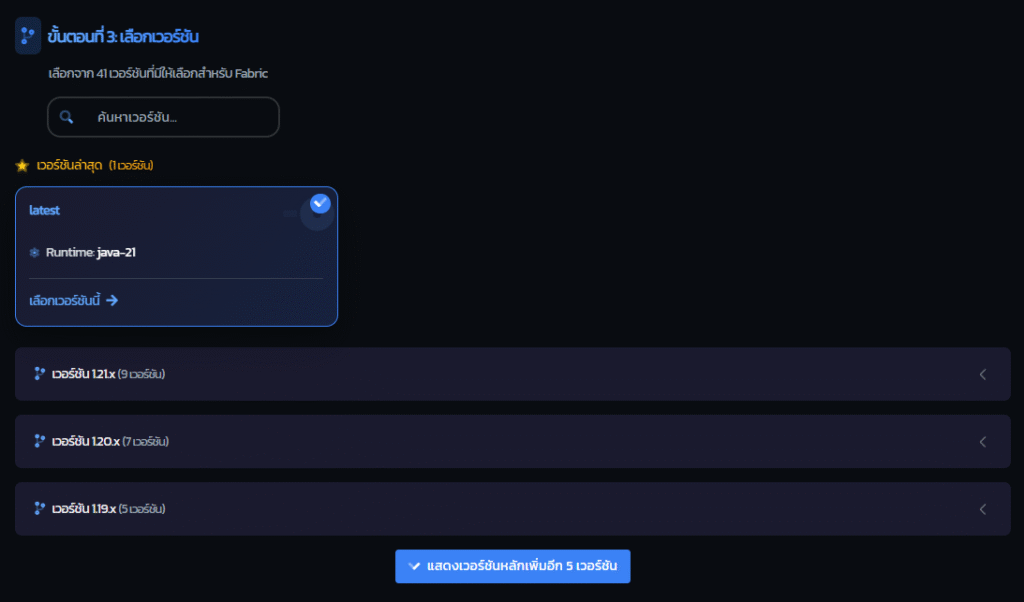
Task: Show 5 more major versions
Action: click(512, 566)
